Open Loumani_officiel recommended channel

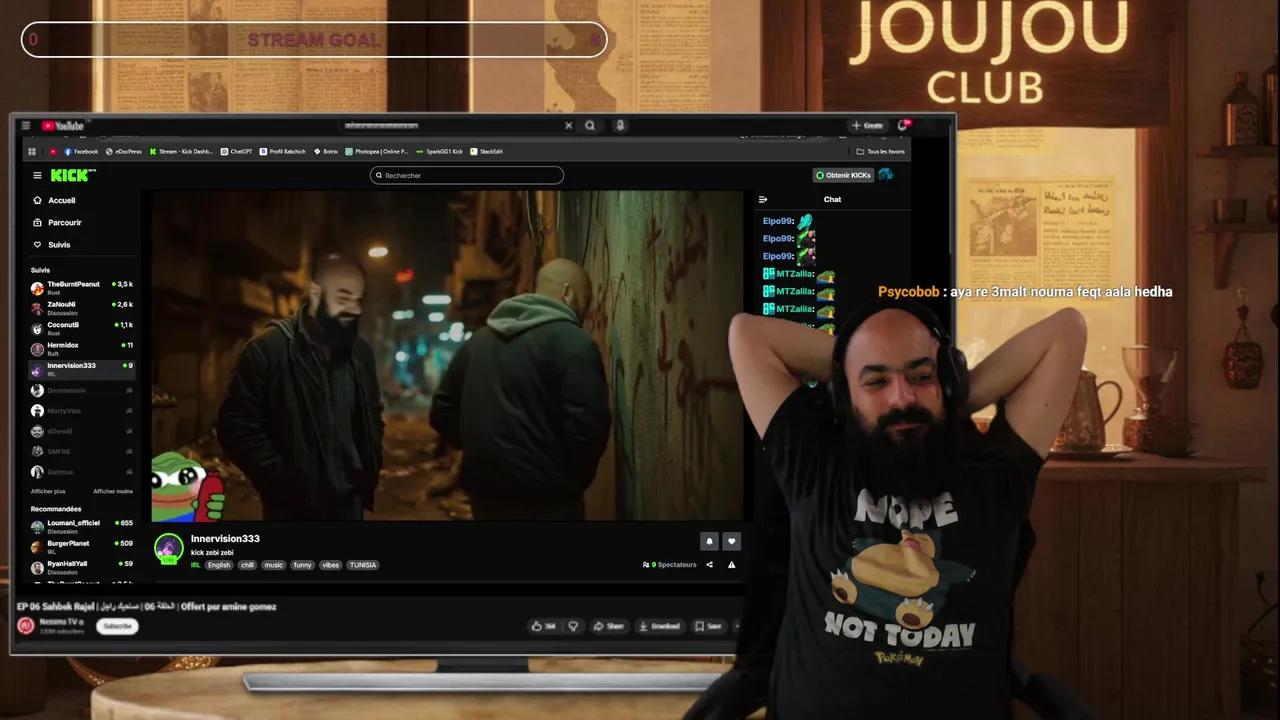[x=82, y=526]
